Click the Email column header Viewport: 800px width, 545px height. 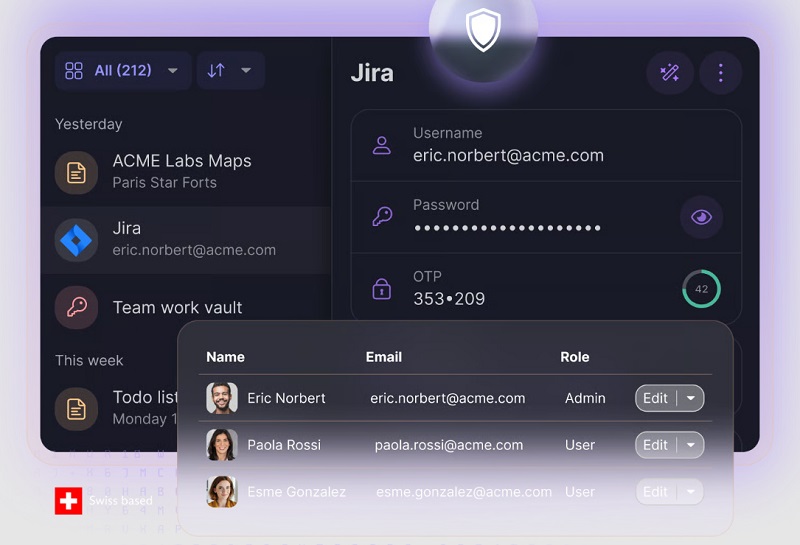[x=384, y=357]
